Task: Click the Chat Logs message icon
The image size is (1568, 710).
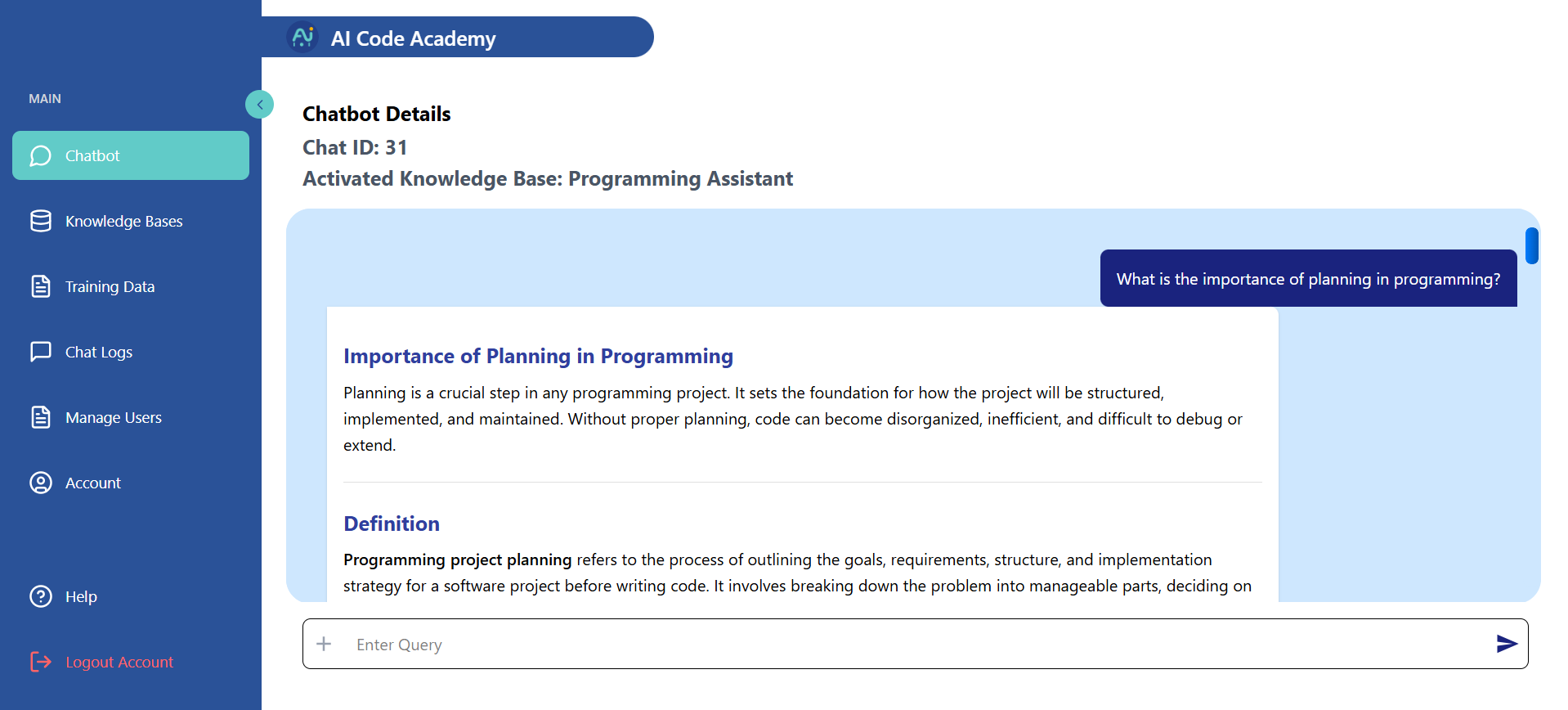Action: point(40,352)
